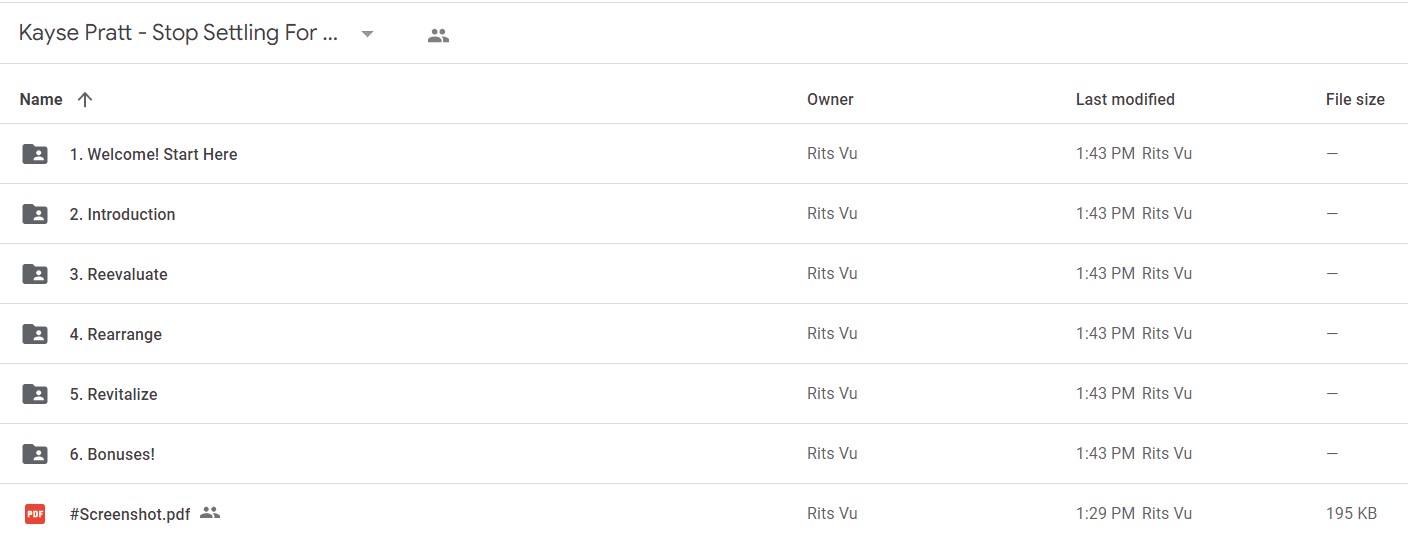Click the folder icon next to Reevaluate
1408x537 pixels.
[x=35, y=274]
